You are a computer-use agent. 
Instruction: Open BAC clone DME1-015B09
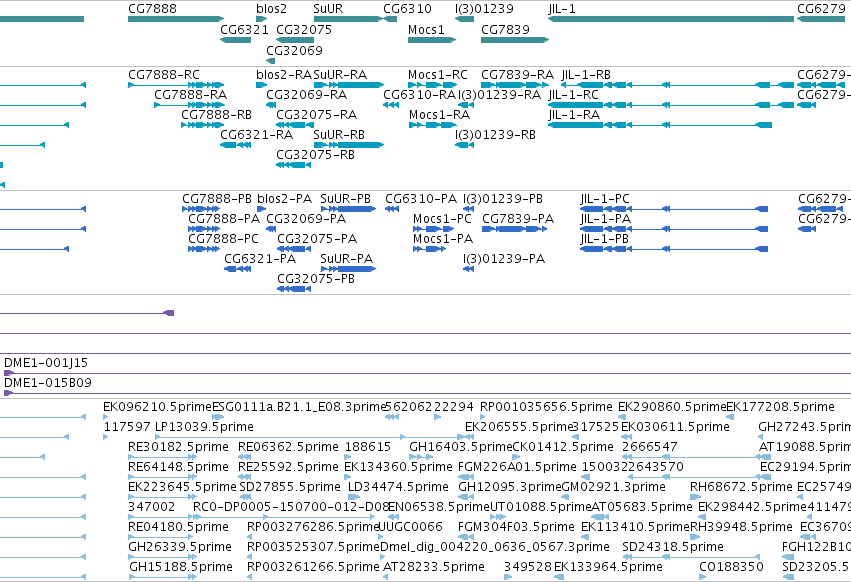[48, 383]
